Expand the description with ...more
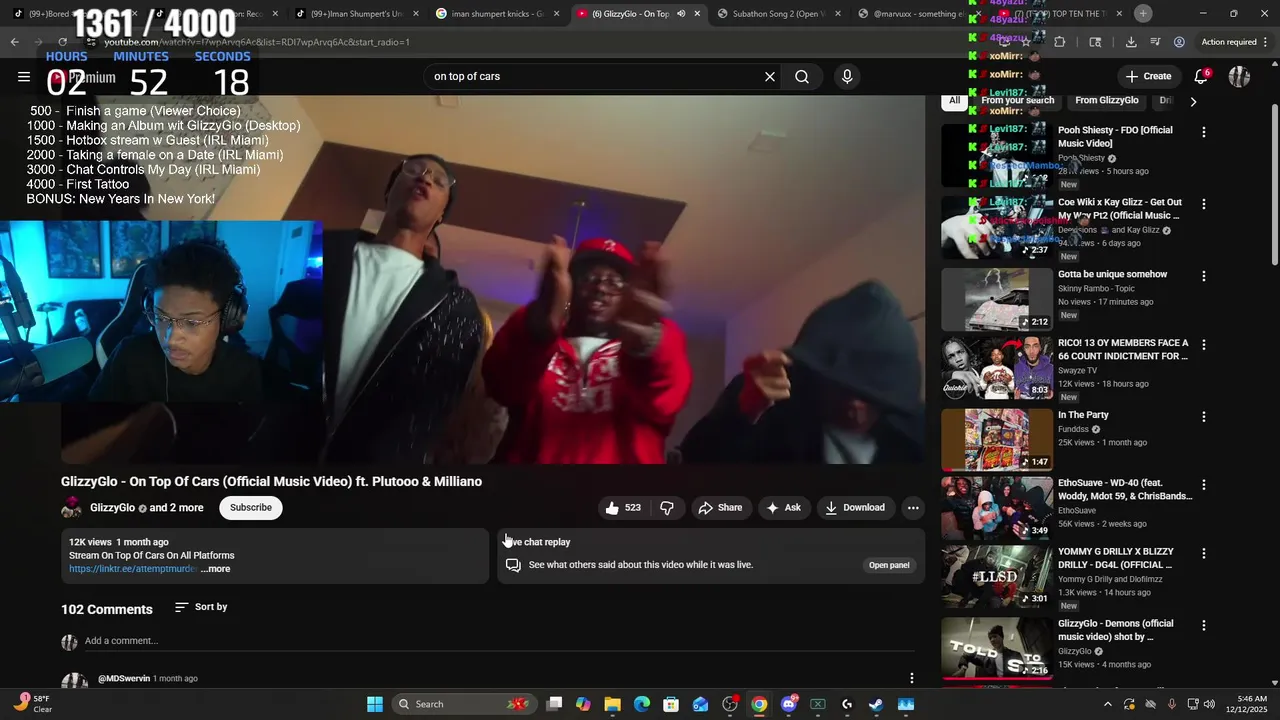The width and height of the screenshot is (1280, 720). 216,569
